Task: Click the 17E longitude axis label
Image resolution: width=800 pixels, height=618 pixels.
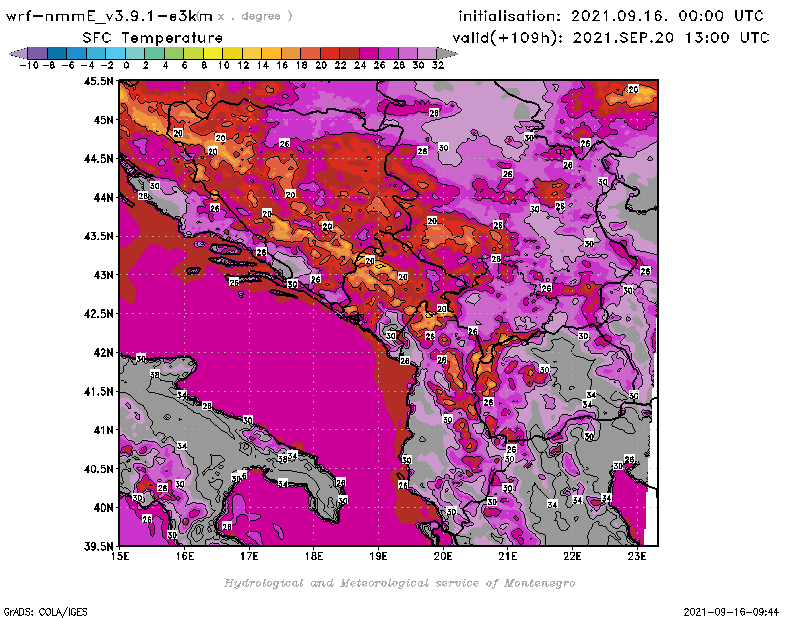Action: click(249, 556)
